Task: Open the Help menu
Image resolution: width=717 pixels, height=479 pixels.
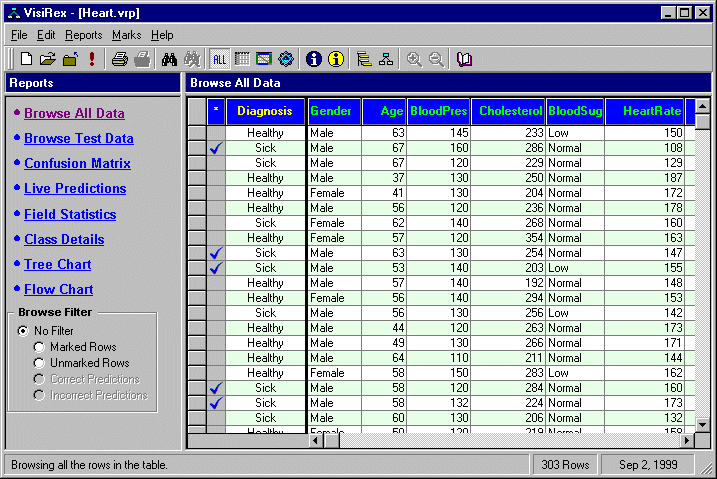Action: [162, 35]
